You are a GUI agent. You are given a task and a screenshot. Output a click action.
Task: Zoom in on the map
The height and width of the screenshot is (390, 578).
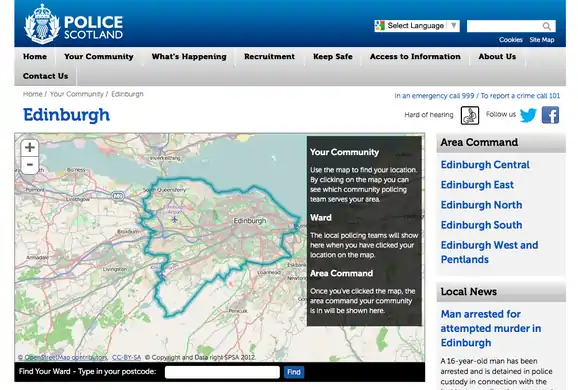tap(30, 147)
